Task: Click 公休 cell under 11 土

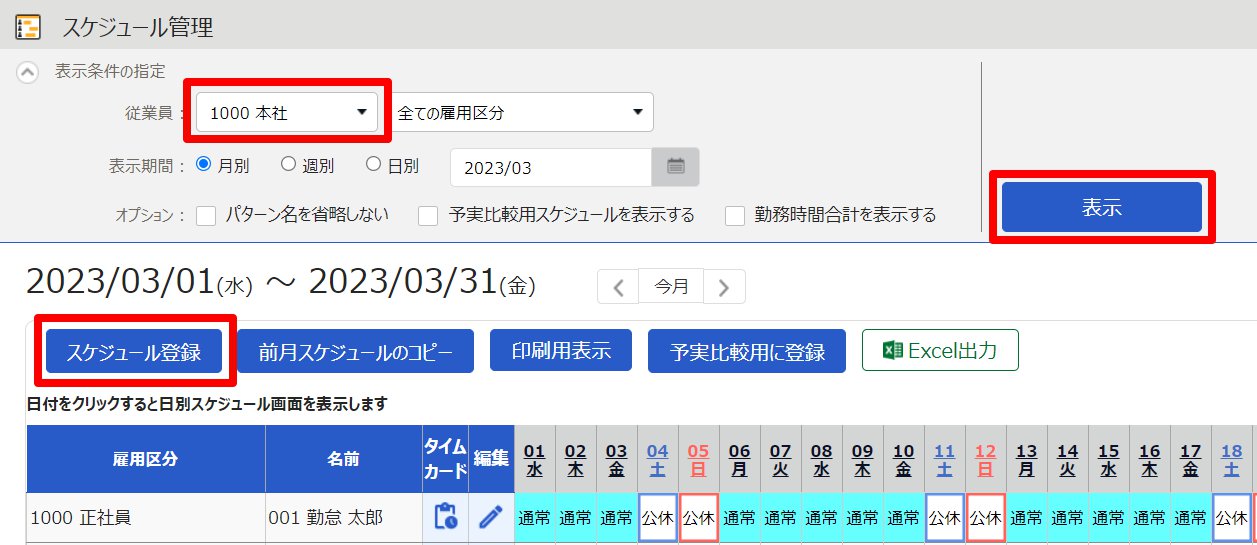Action: pos(945,518)
